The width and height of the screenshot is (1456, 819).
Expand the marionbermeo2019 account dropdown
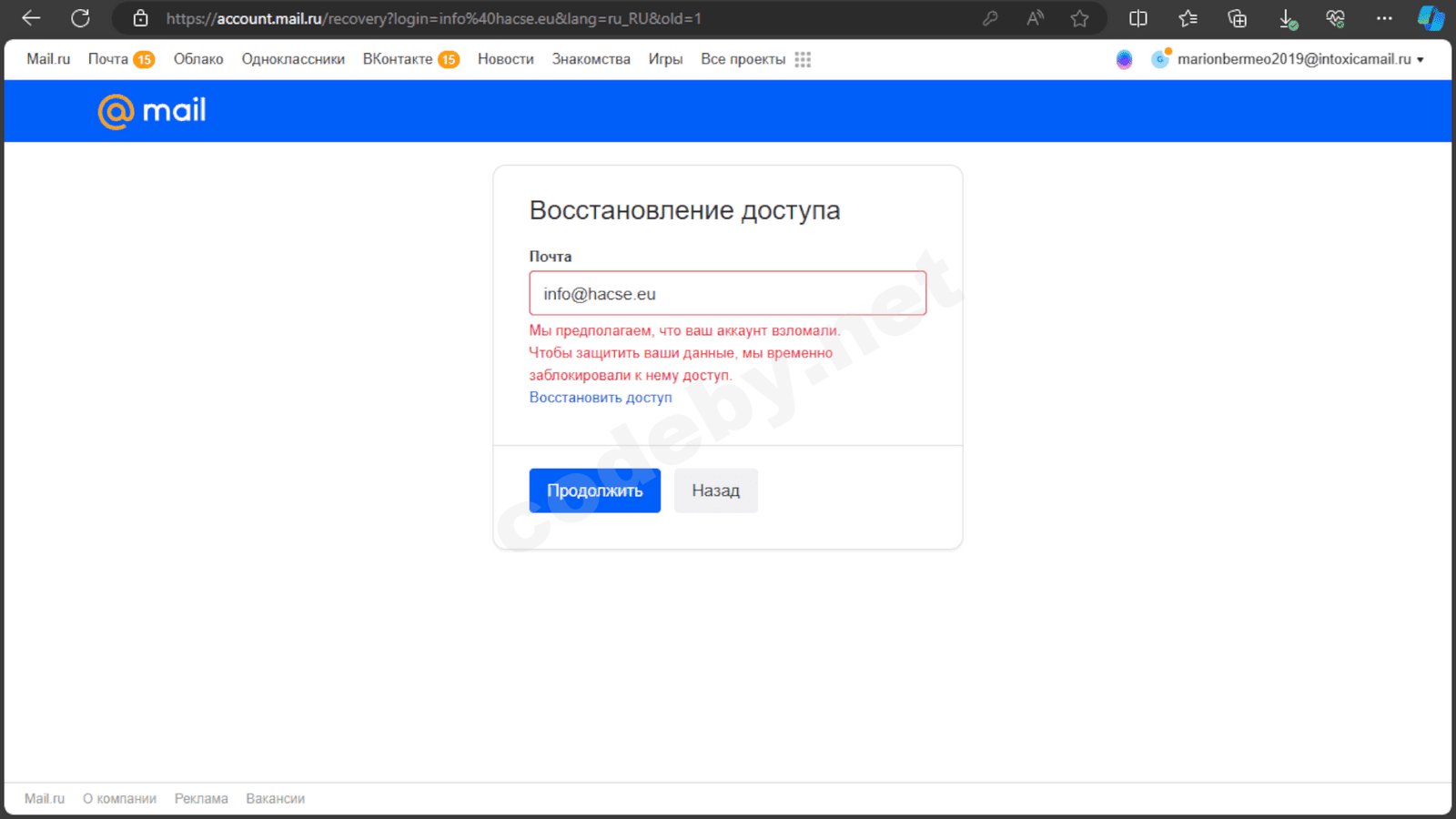1291,59
